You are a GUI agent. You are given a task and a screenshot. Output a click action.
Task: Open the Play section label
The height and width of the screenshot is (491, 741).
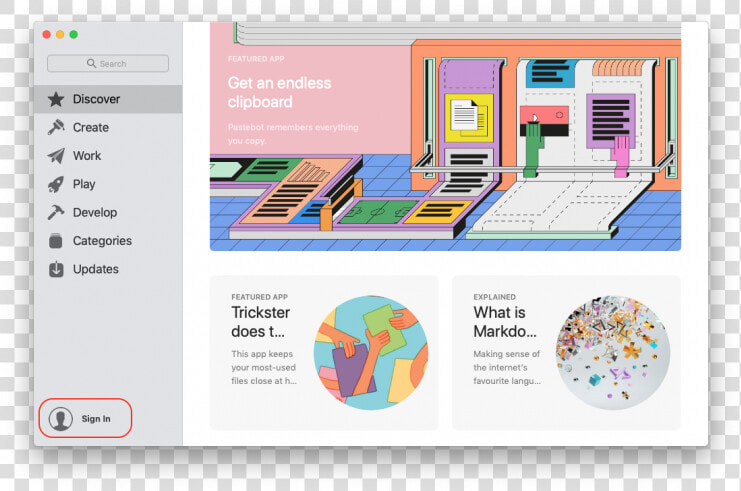click(84, 184)
